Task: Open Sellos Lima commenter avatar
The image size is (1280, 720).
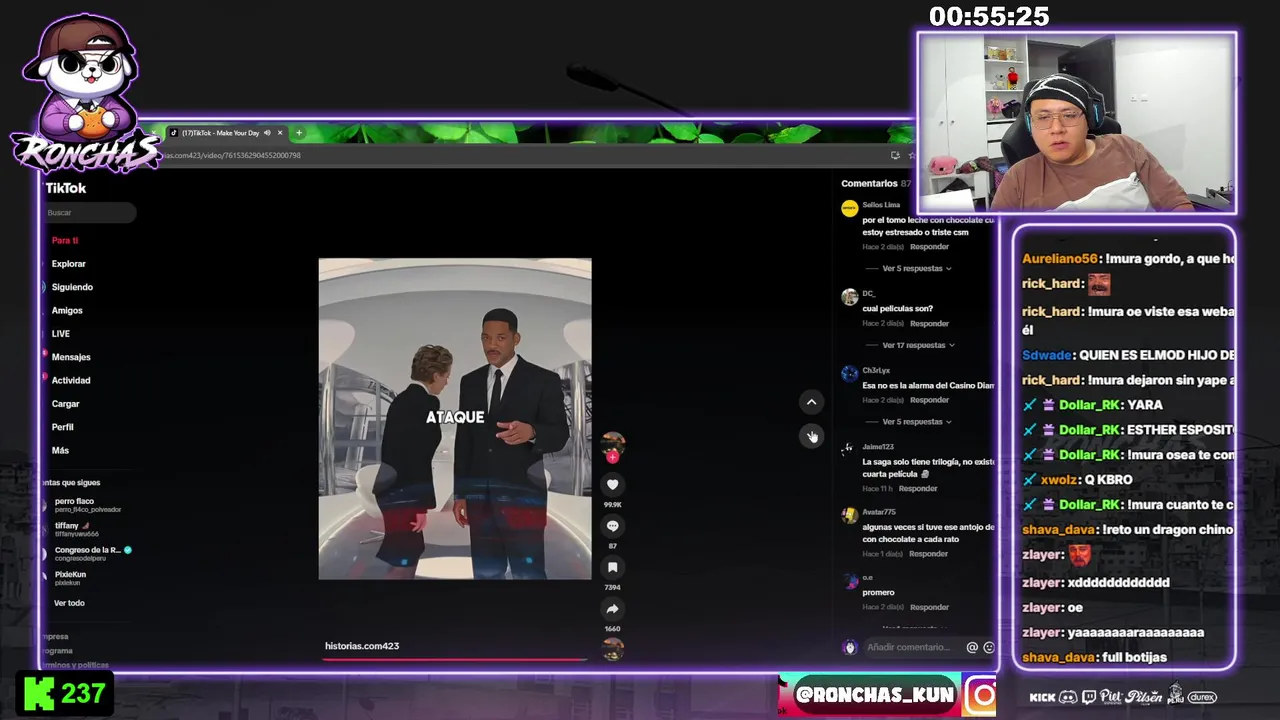Action: (x=849, y=209)
